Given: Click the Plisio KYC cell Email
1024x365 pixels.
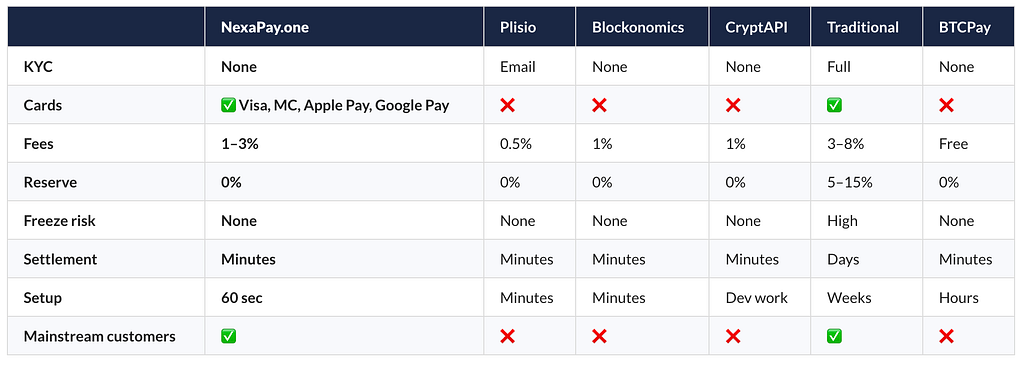Looking at the screenshot, I should [518, 67].
